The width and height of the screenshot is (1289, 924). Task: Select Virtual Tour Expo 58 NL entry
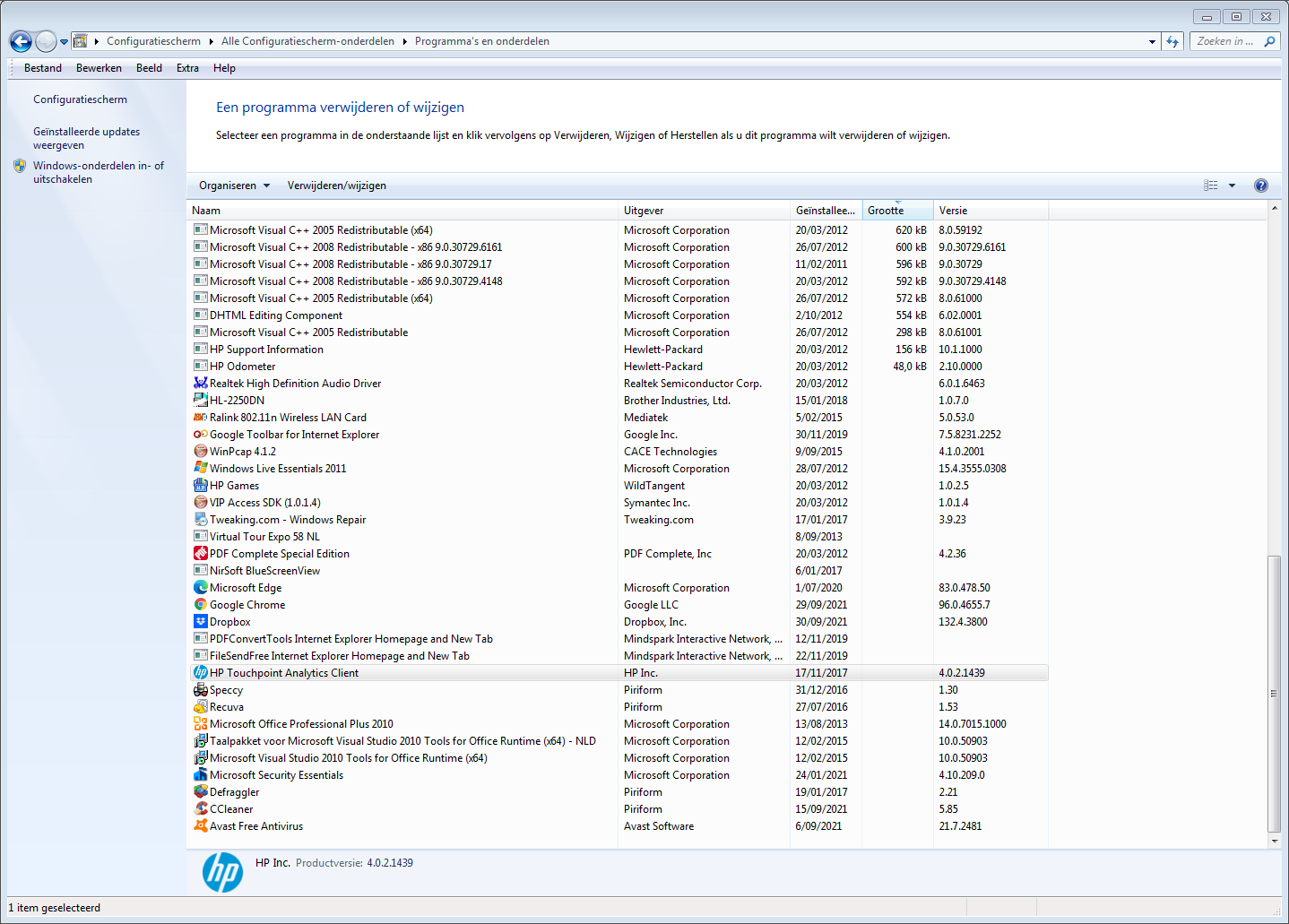point(619,537)
